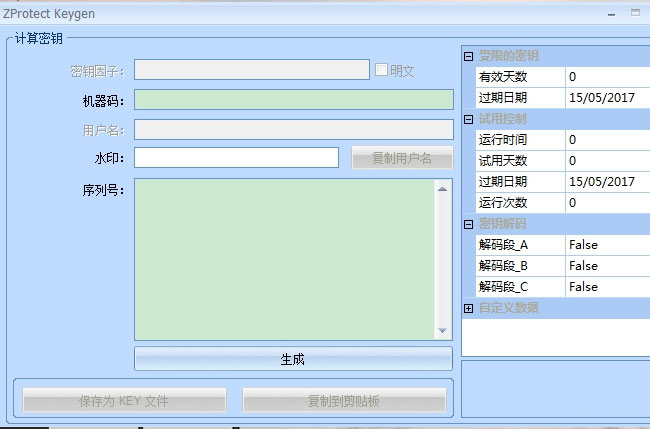Focus the 机器码 input field
Viewport: 650px width, 429px height.
pyautogui.click(x=293, y=99)
